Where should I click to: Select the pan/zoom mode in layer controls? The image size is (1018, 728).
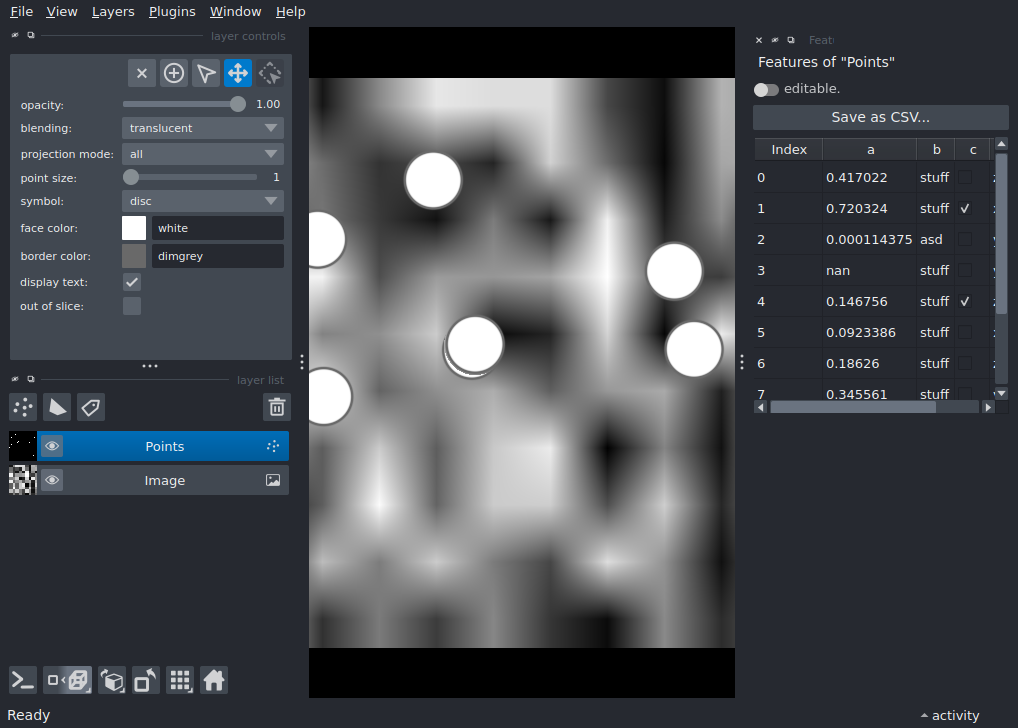tap(237, 73)
